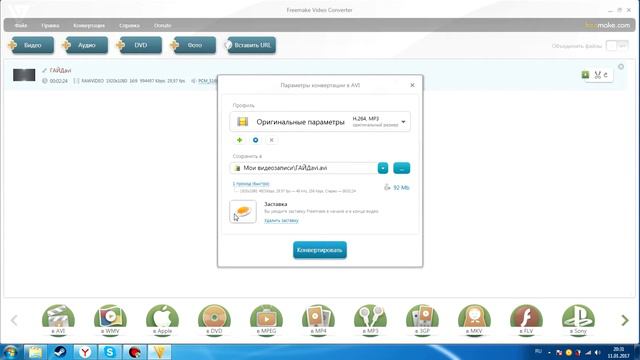Choose the в FLV output format
Screen dimensions: 640x360
pos(526,320)
